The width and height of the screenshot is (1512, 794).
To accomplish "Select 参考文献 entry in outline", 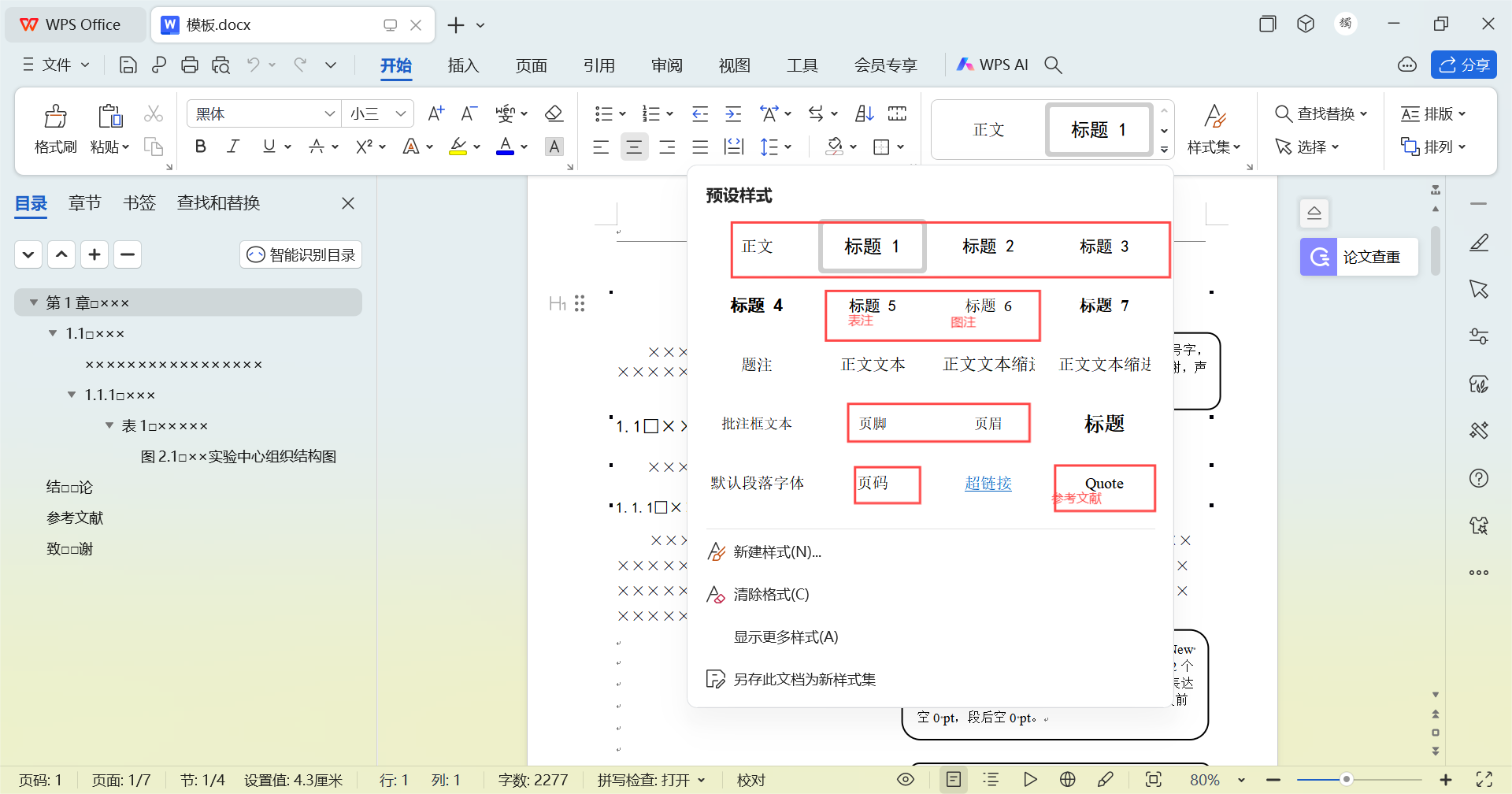I will pyautogui.click(x=75, y=518).
